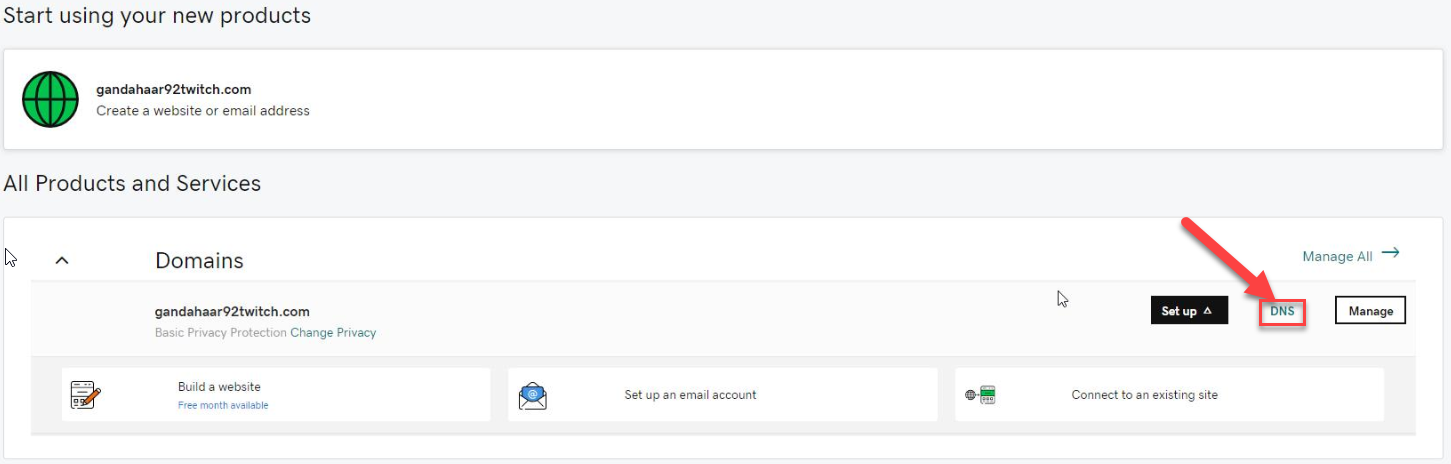This screenshot has height=464, width=1451.
Task: Select the Build a website card
Action: (x=276, y=395)
